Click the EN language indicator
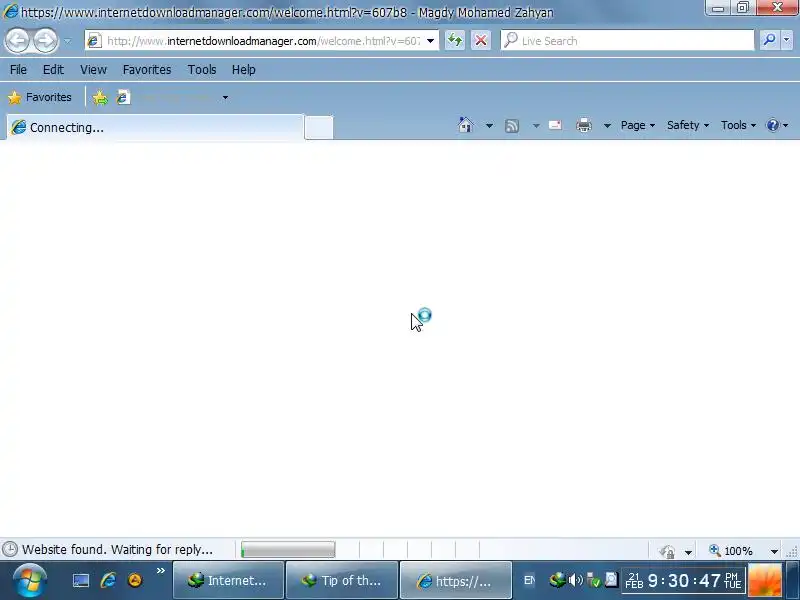The width and height of the screenshot is (800, 600). coord(529,580)
